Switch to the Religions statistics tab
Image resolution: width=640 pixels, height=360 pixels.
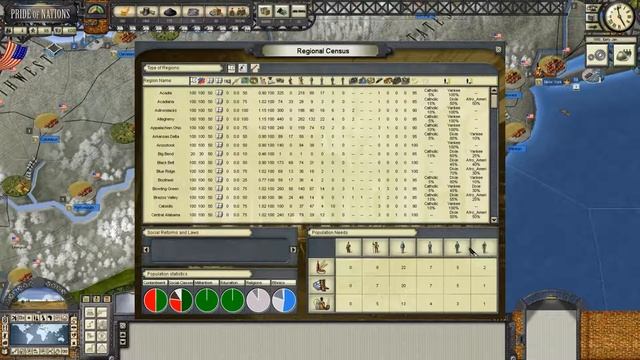pos(257,282)
